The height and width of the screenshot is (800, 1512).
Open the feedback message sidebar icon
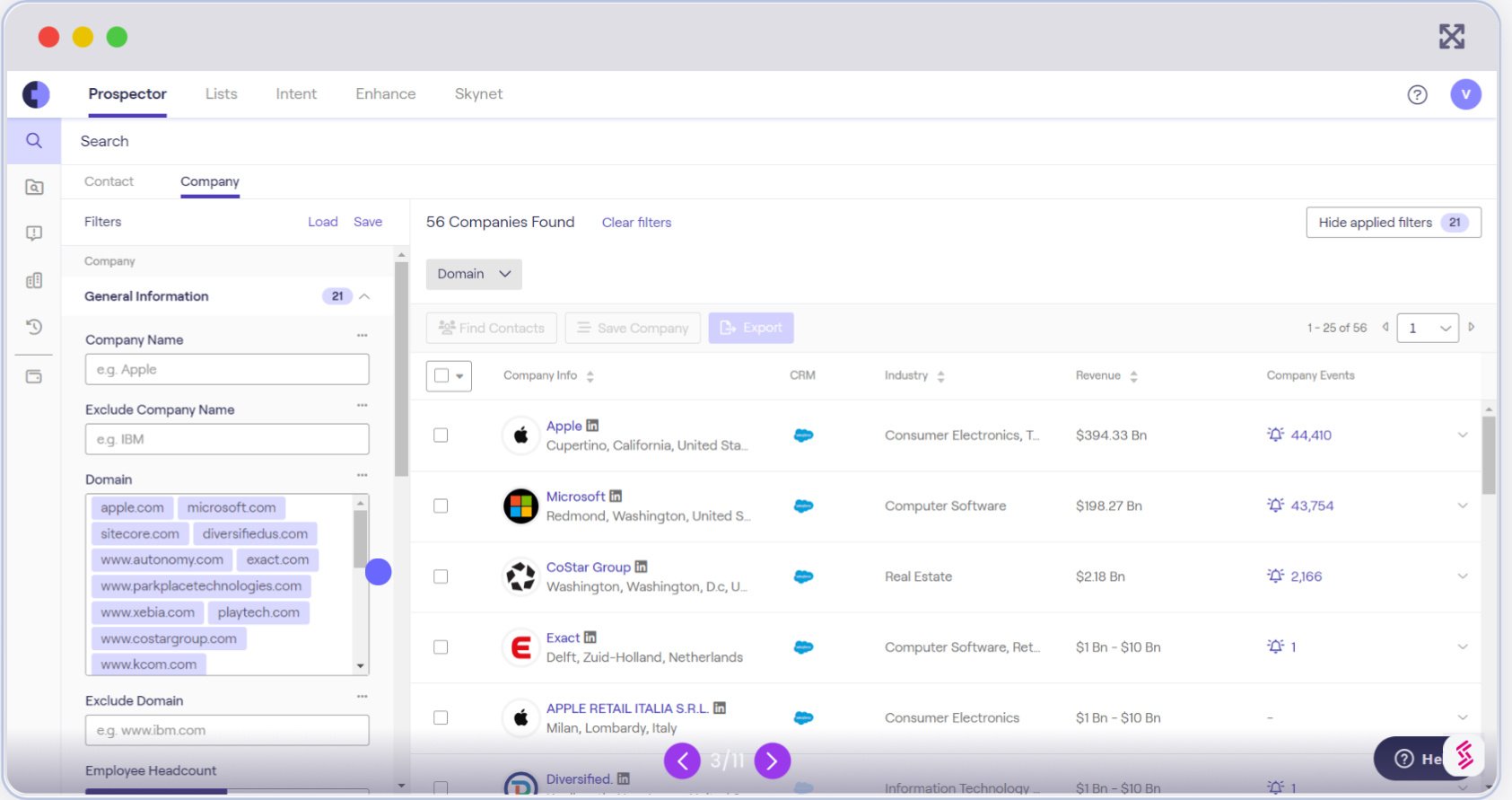pos(34,233)
